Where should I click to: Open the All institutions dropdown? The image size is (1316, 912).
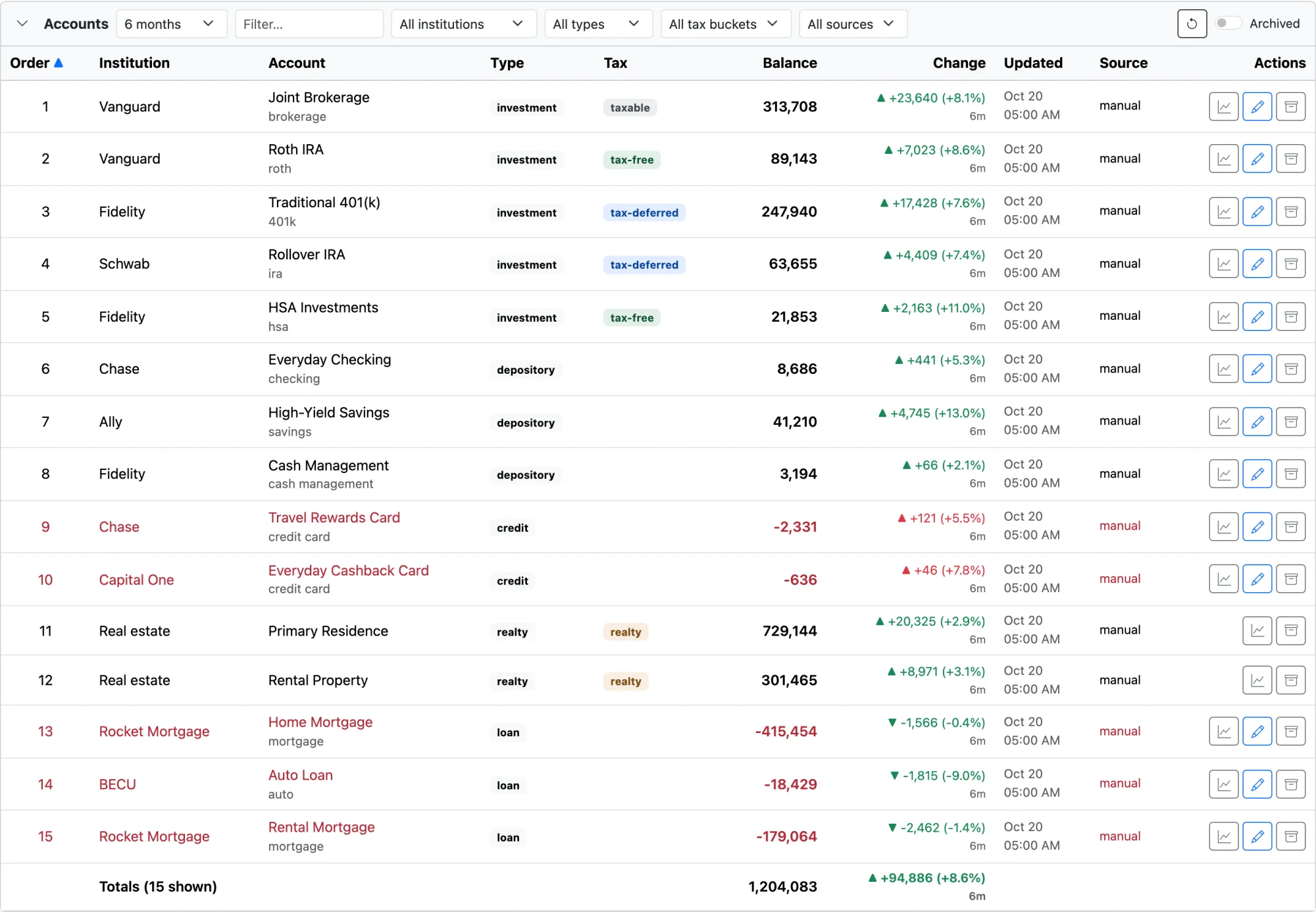(464, 24)
